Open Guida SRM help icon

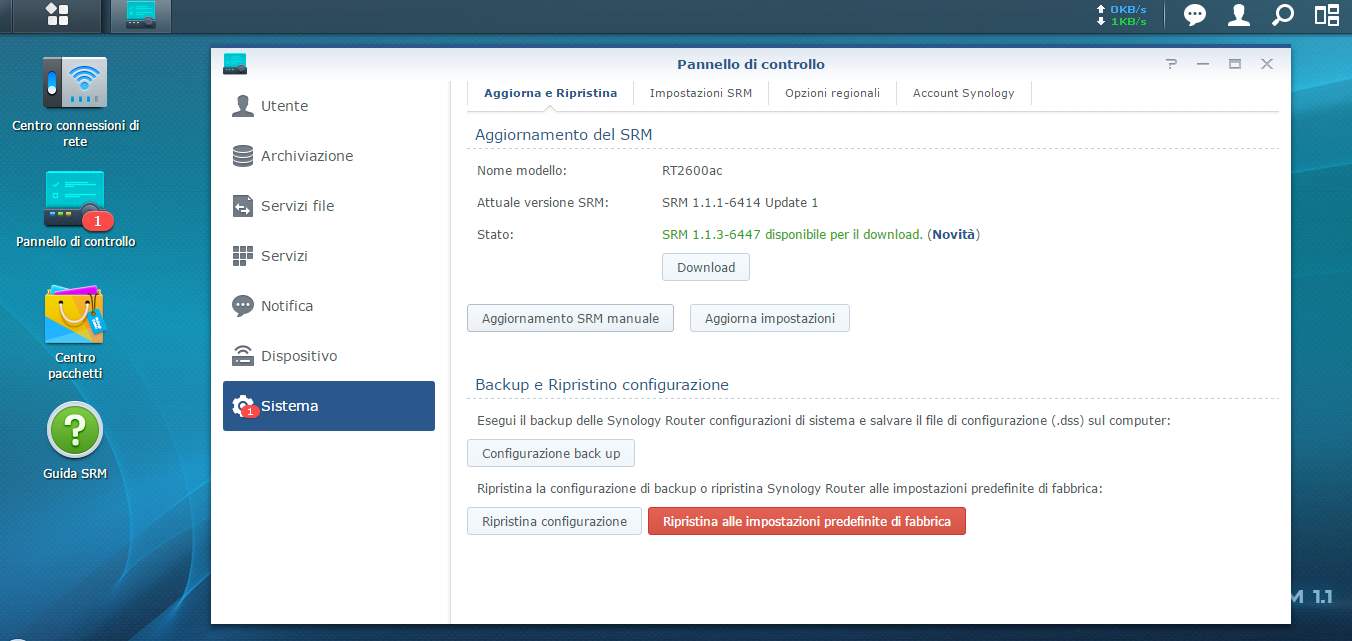(75, 441)
